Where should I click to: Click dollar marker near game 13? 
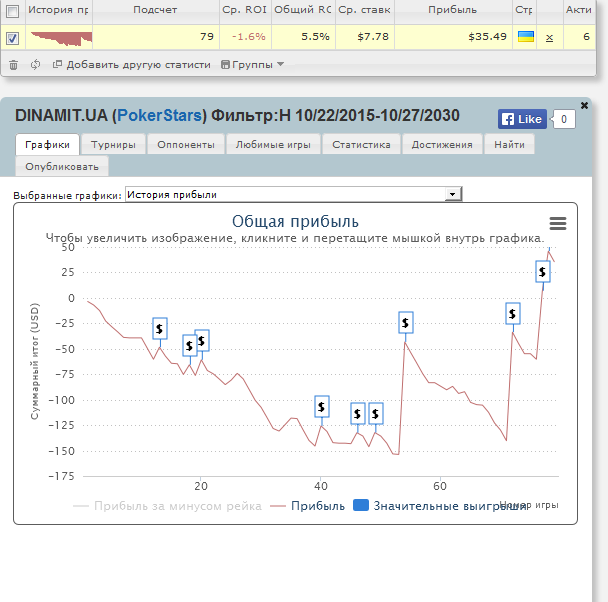[x=160, y=328]
